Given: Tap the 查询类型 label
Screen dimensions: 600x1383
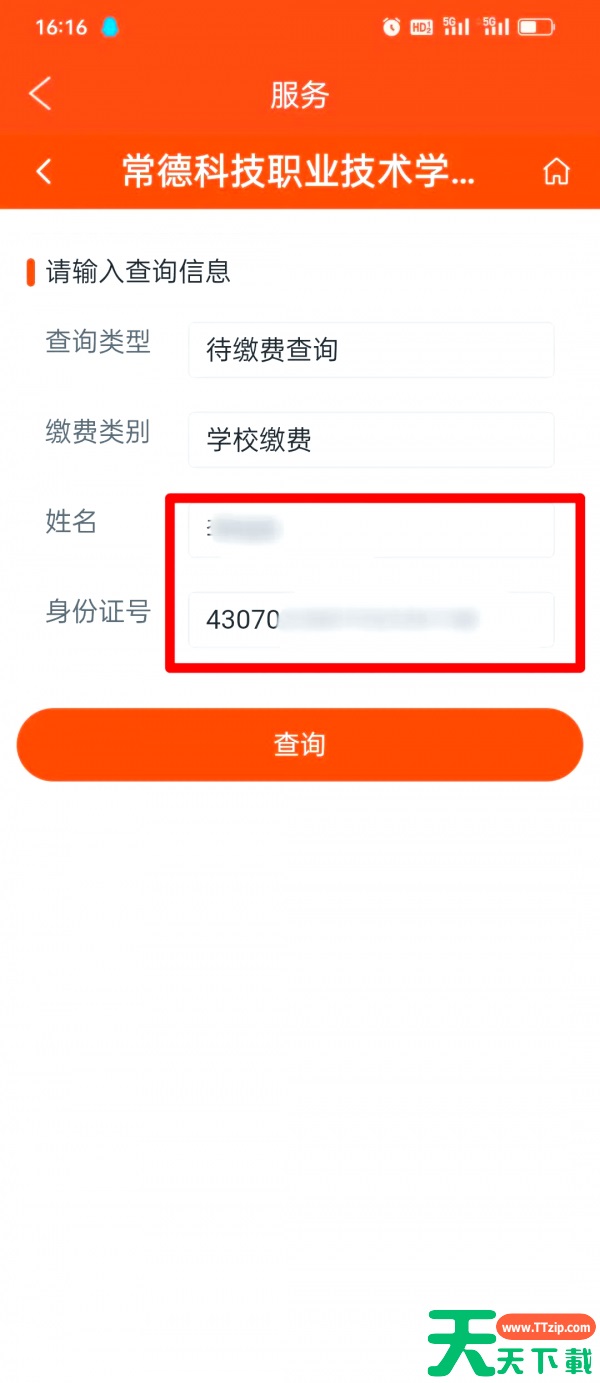Looking at the screenshot, I should [x=98, y=342].
